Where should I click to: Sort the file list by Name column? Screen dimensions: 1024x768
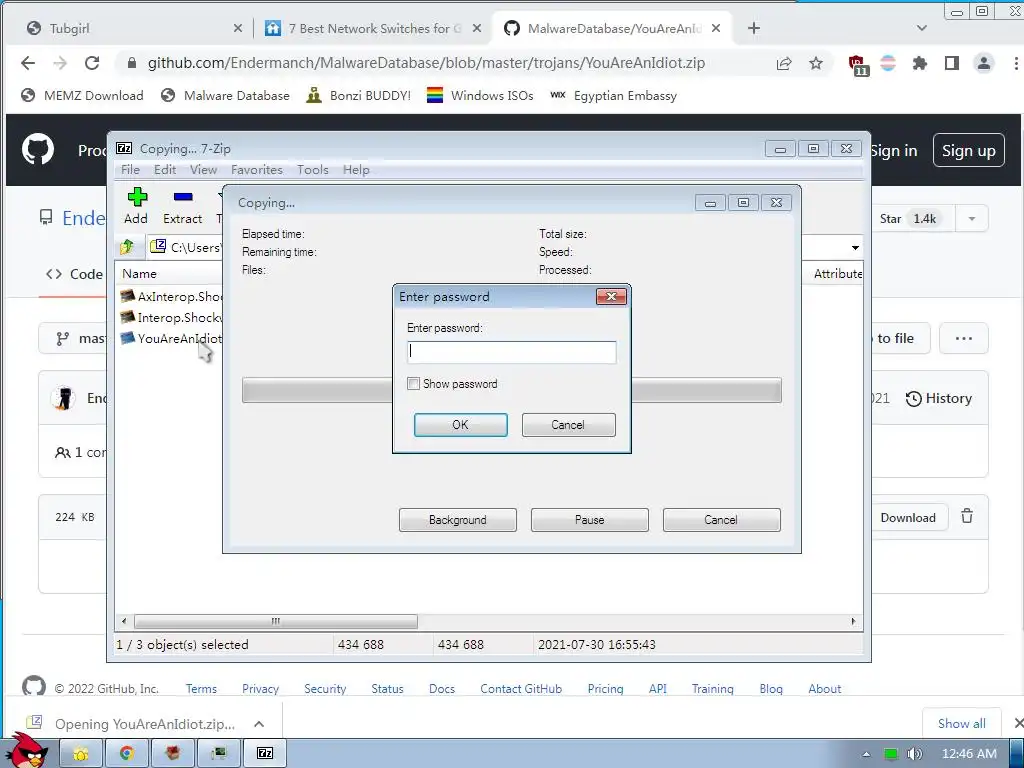[x=139, y=274]
